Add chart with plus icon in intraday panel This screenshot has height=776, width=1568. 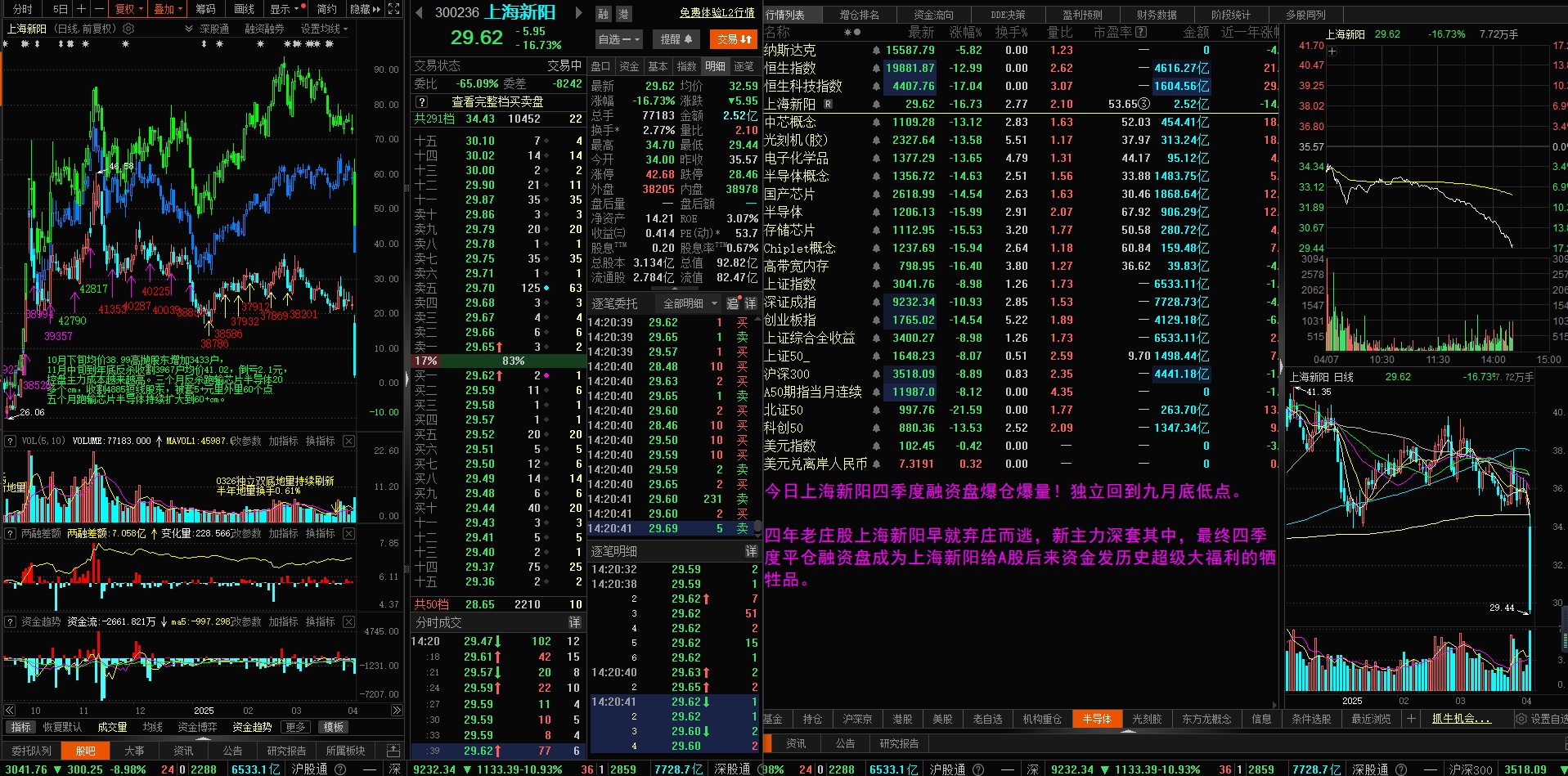(x=1332, y=51)
